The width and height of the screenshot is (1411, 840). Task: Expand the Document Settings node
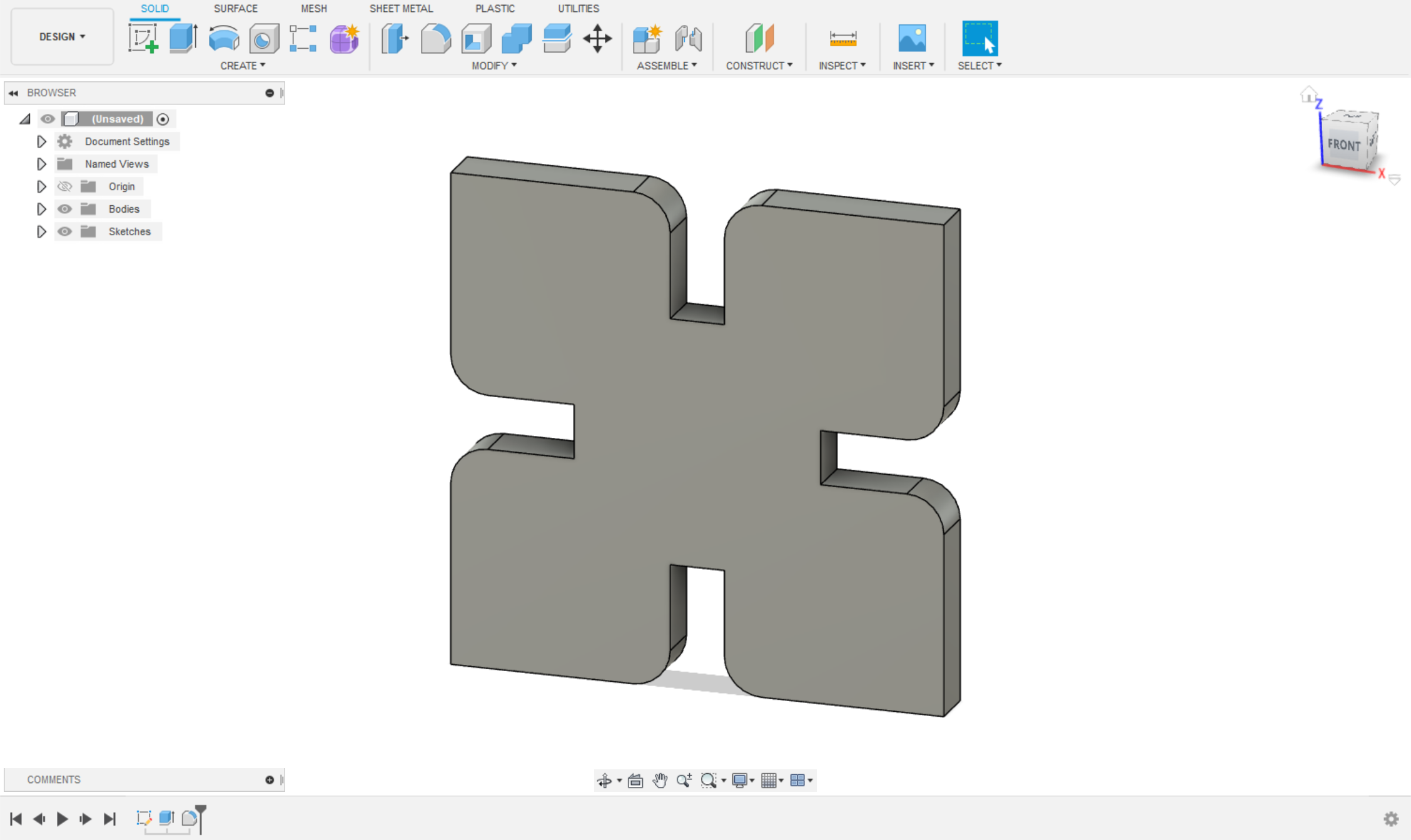tap(41, 141)
